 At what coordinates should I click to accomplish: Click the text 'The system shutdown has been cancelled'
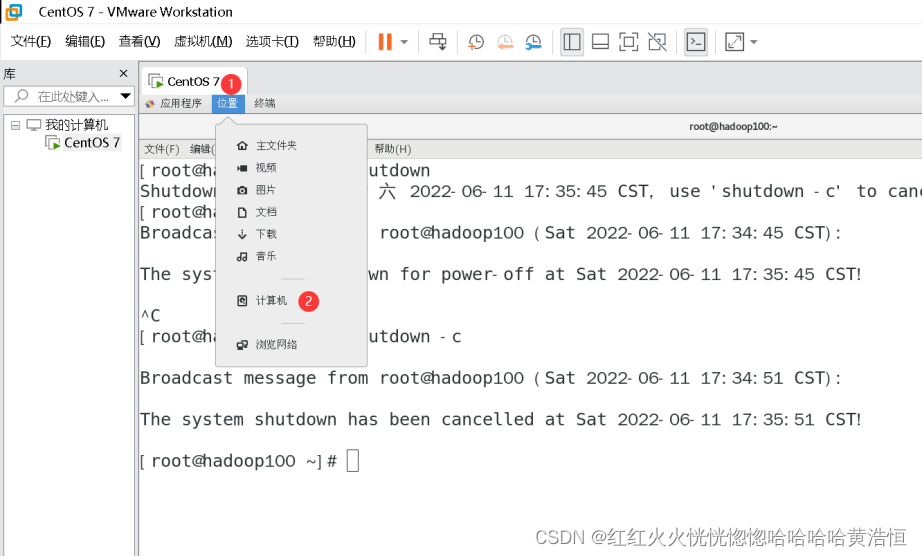coord(337,419)
